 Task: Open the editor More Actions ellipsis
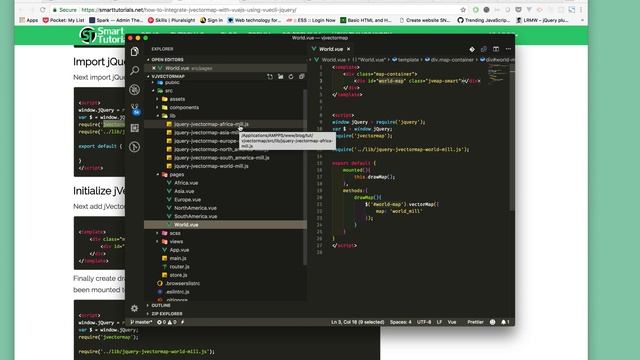[x=508, y=49]
